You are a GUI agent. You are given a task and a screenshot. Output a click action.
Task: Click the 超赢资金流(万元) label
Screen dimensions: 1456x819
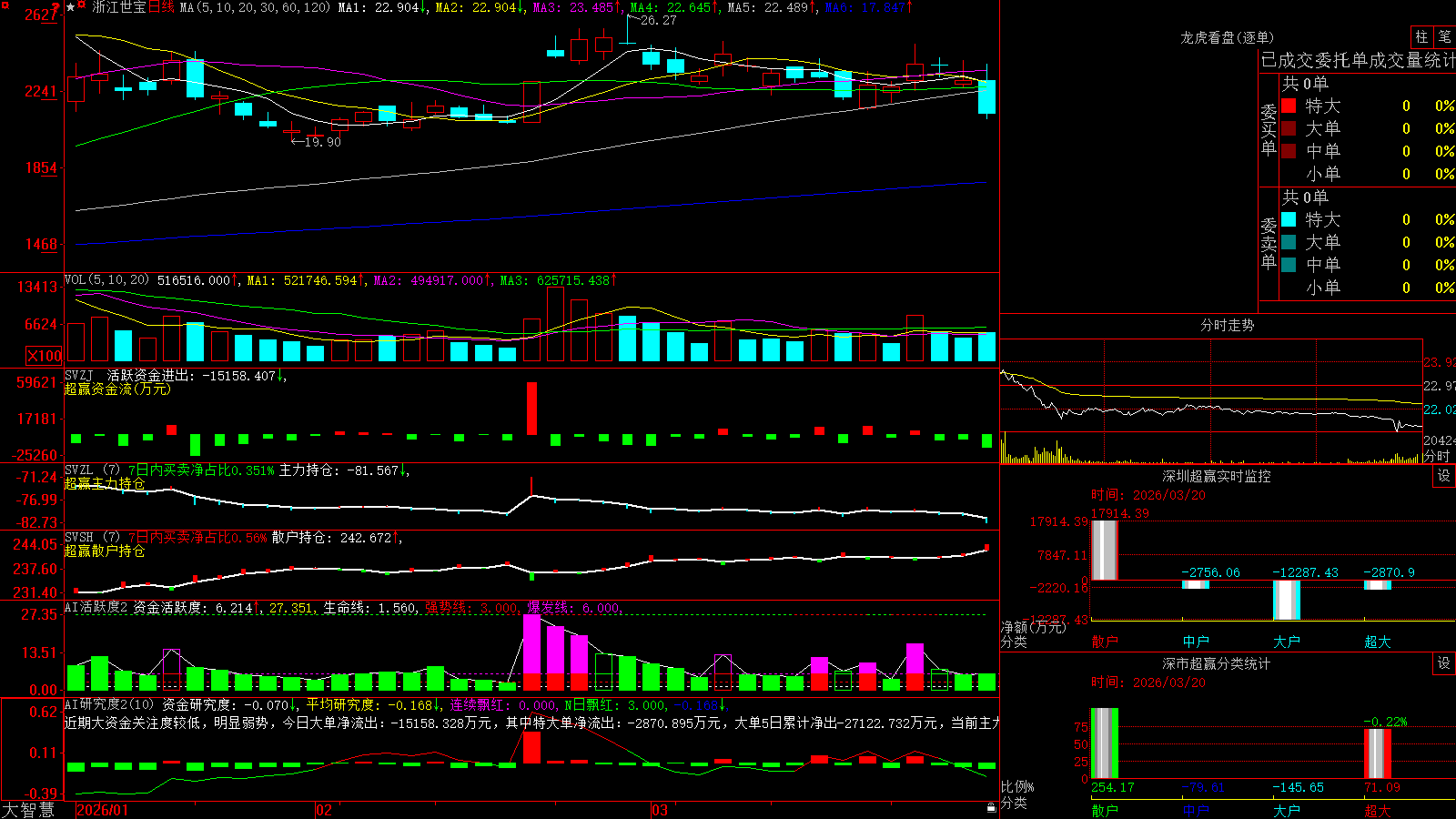point(117,389)
